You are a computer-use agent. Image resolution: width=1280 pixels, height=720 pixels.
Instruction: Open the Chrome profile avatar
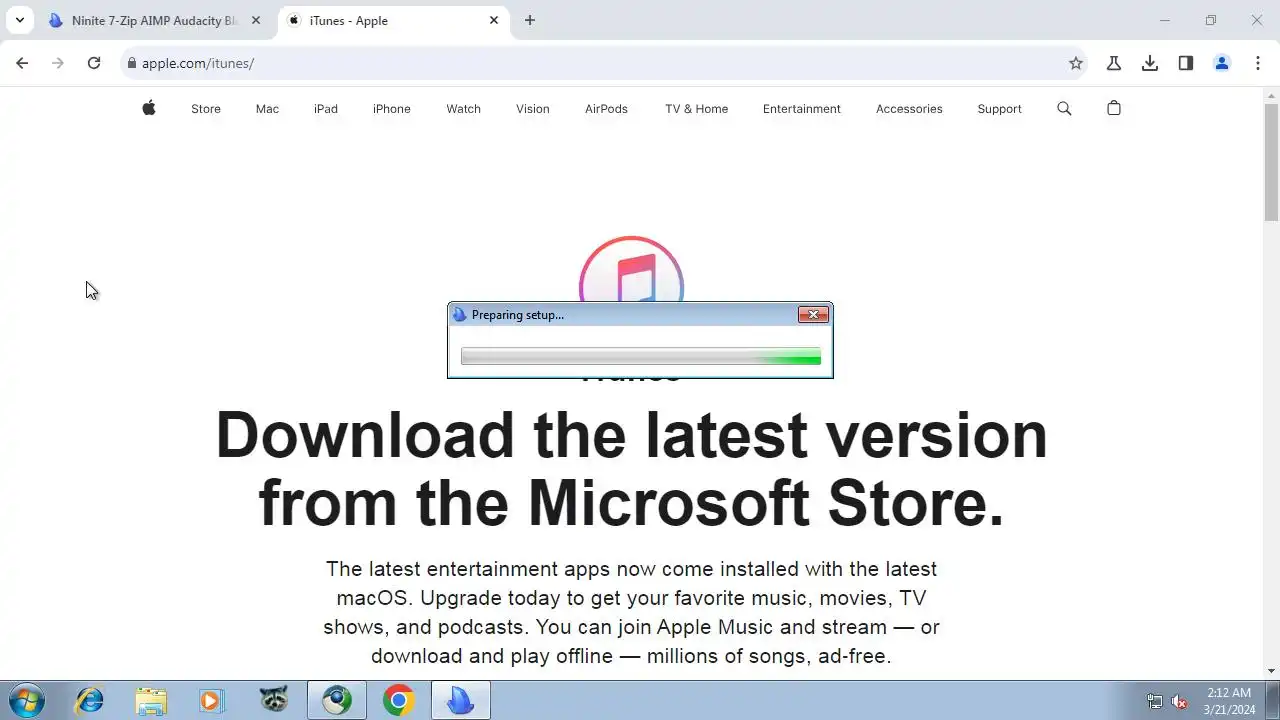tap(1222, 63)
